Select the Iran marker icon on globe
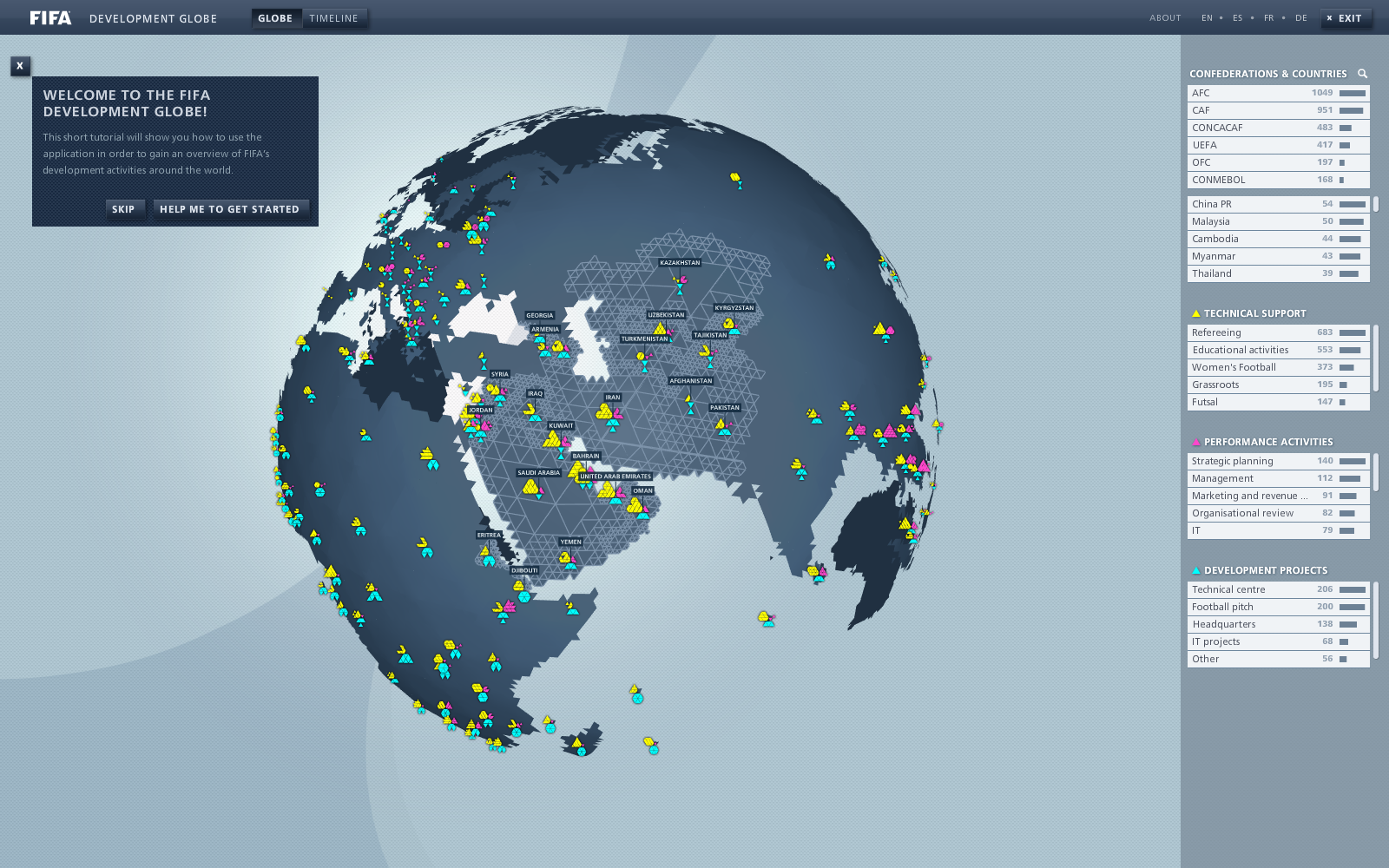1389x868 pixels. (x=608, y=412)
